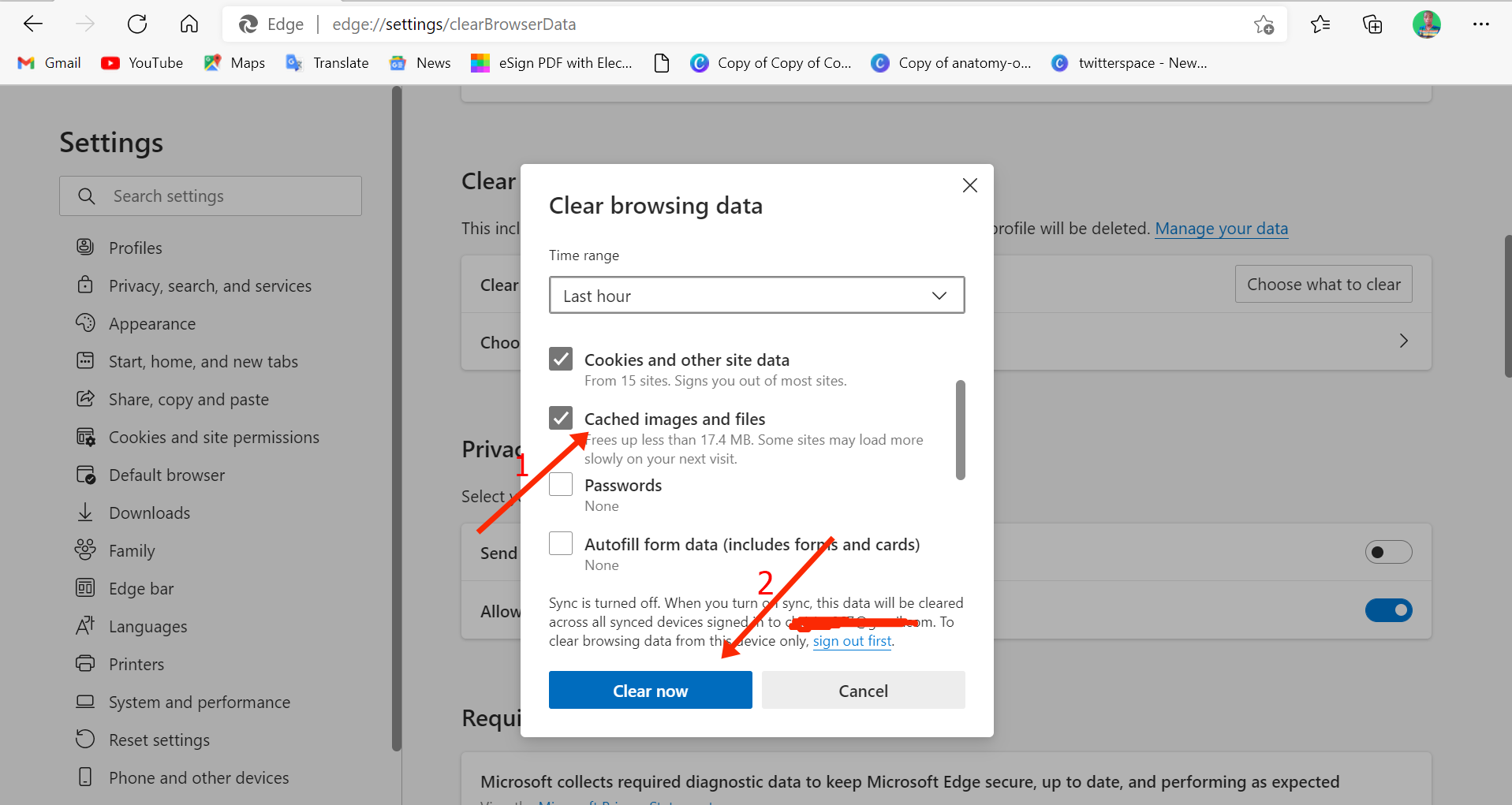1512x805 pixels.
Task: Open the Time range dropdown
Action: point(756,296)
